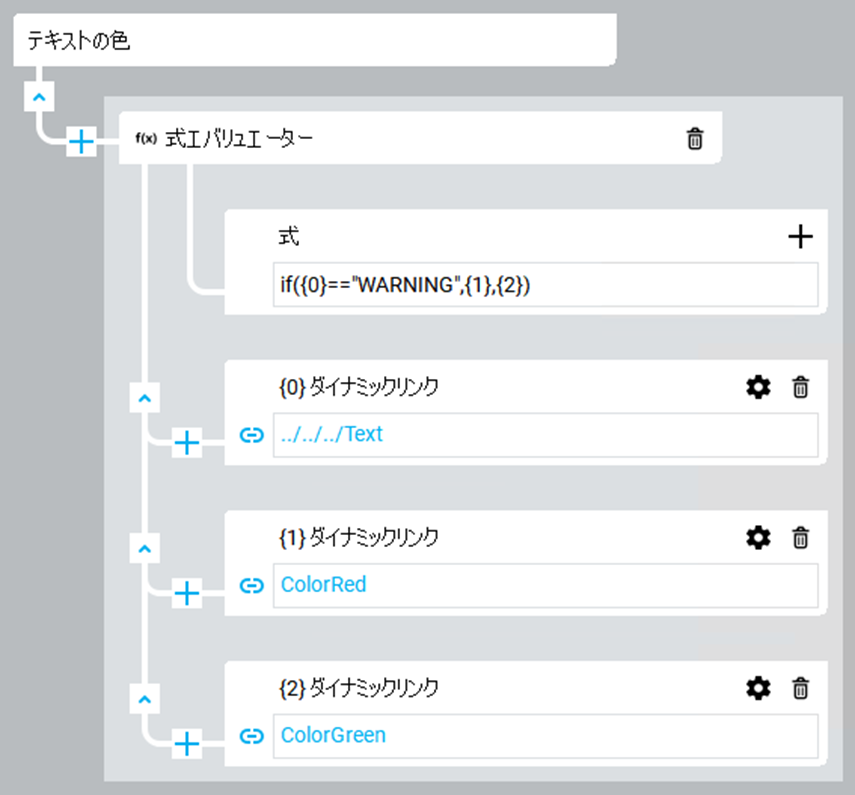Click the link icon beside ColorGreen

pyautogui.click(x=252, y=736)
